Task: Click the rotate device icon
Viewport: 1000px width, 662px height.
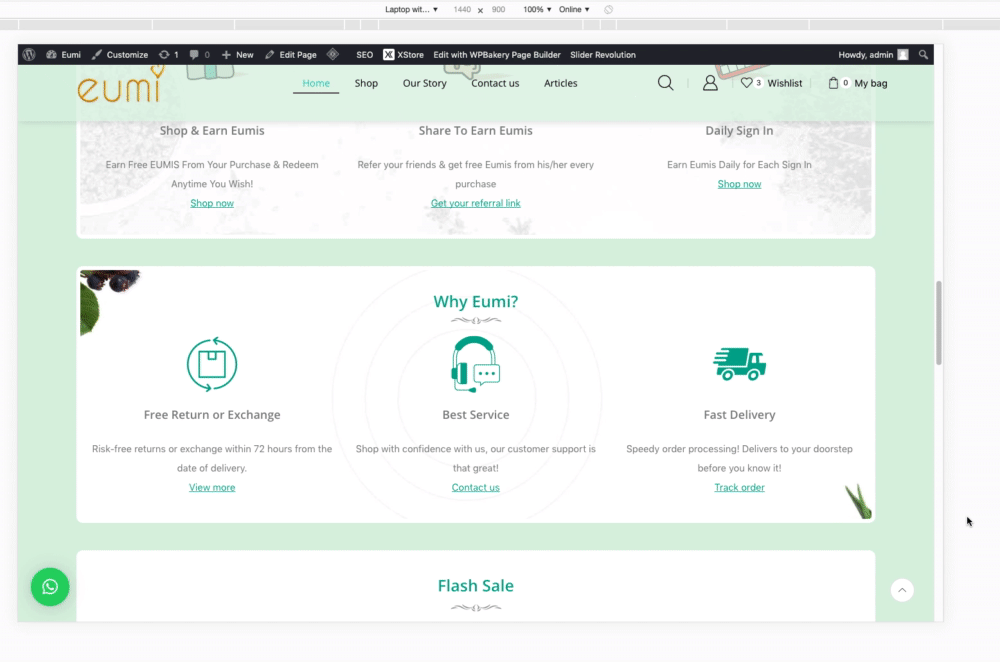Action: (608, 10)
